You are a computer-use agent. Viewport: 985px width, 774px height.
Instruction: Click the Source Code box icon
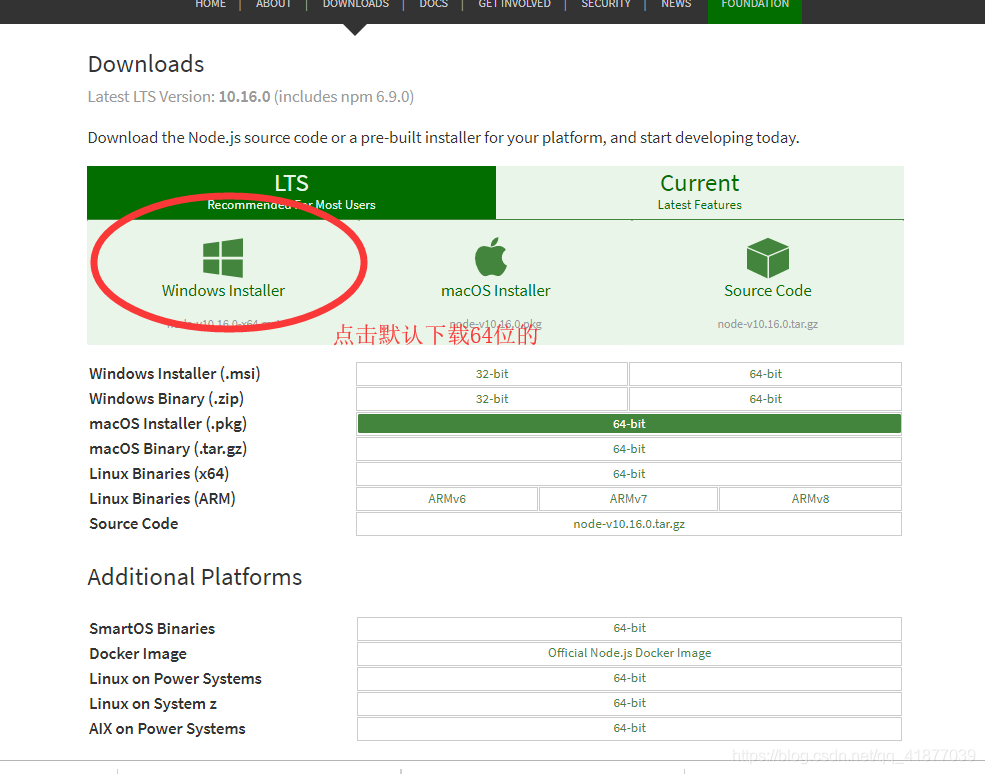[768, 258]
